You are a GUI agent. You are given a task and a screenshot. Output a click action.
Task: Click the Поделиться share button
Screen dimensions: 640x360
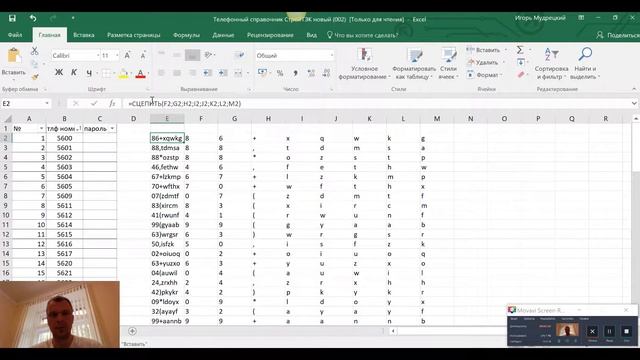(618, 35)
